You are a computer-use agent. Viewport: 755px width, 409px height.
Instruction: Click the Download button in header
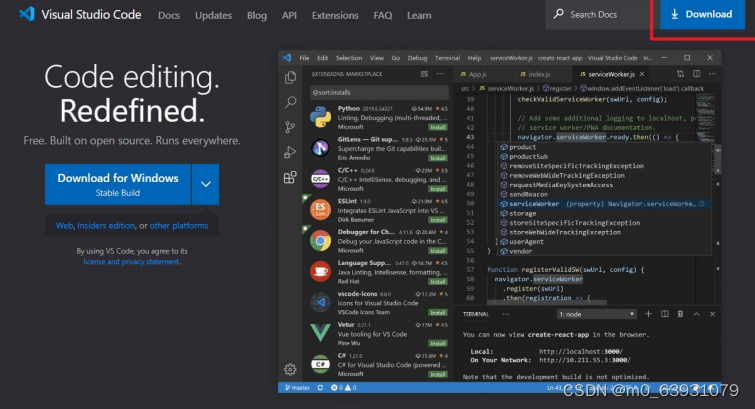click(x=702, y=14)
